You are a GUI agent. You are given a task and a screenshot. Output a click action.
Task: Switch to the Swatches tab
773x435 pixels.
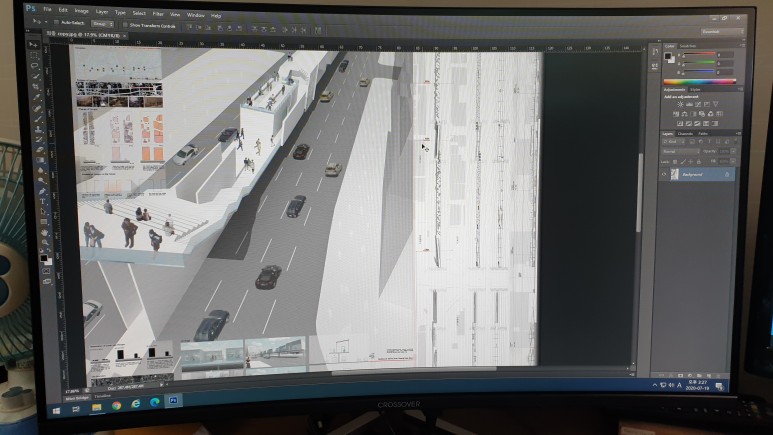coord(688,45)
